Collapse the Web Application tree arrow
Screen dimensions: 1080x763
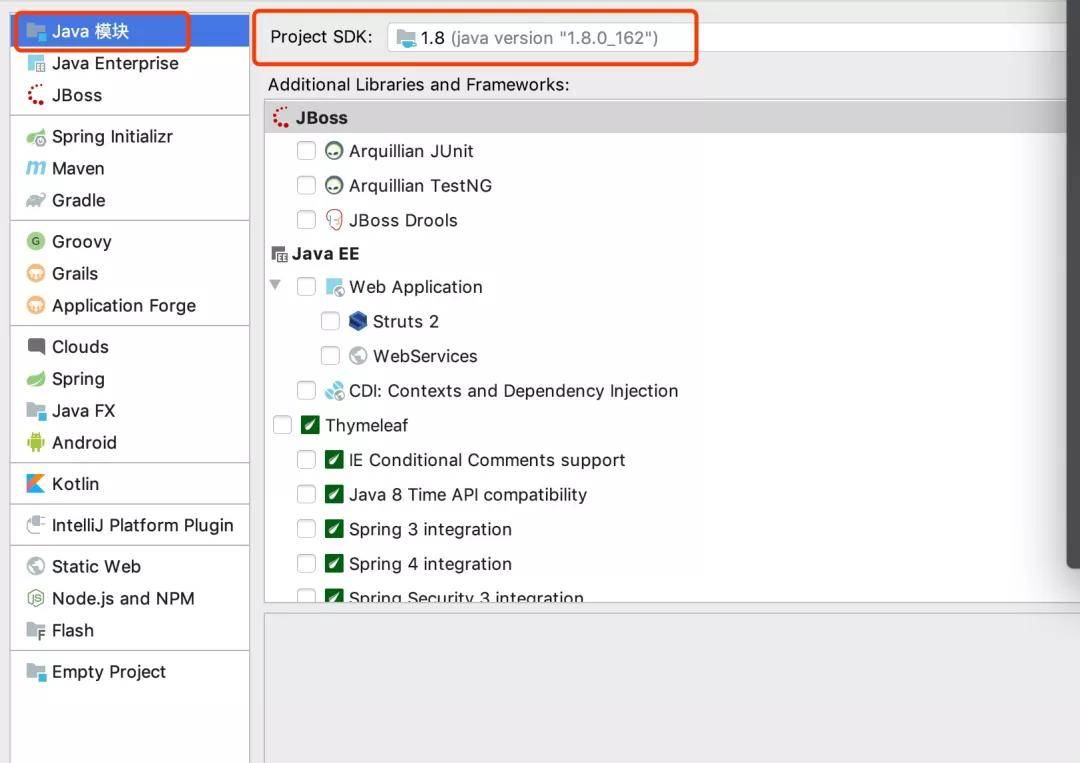(276, 284)
